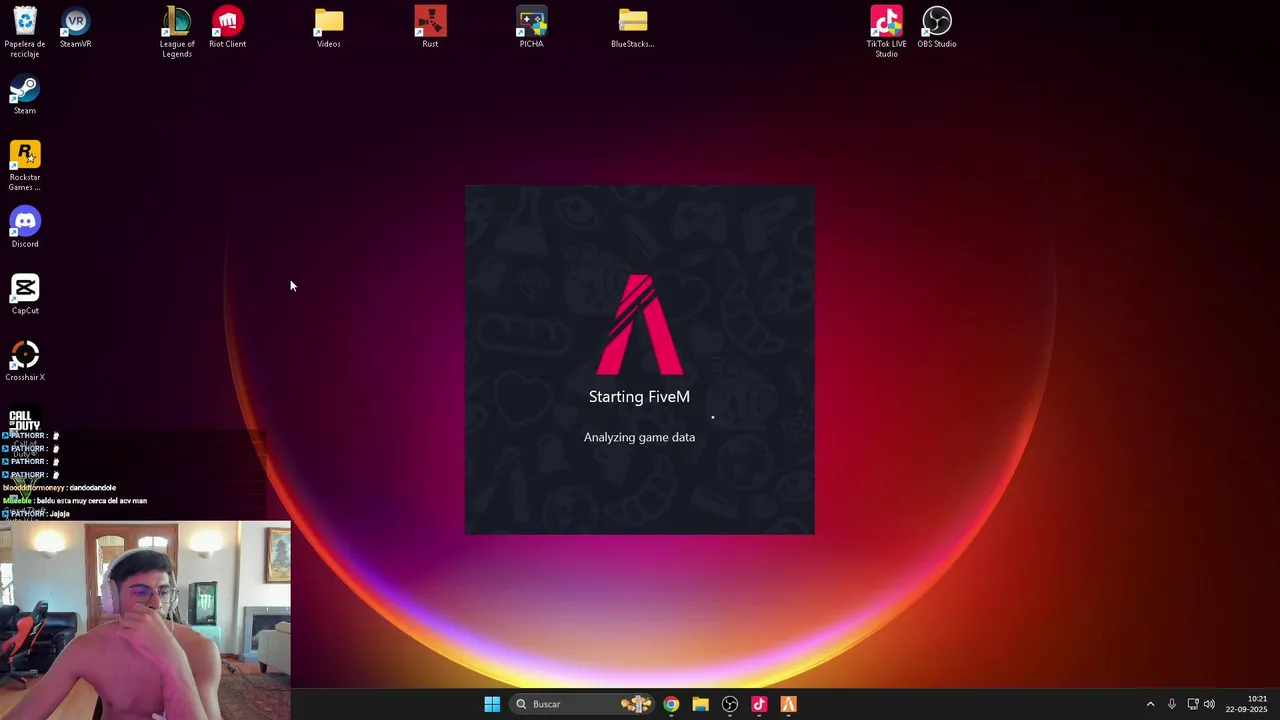Open the Papelera de reciclaje desktop icon

[x=25, y=32]
